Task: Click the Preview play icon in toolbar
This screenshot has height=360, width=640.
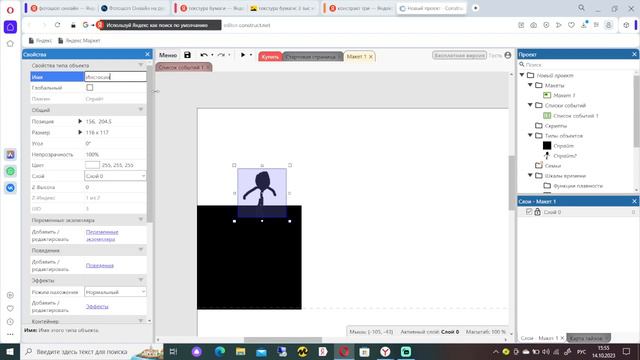Action: 243,55
